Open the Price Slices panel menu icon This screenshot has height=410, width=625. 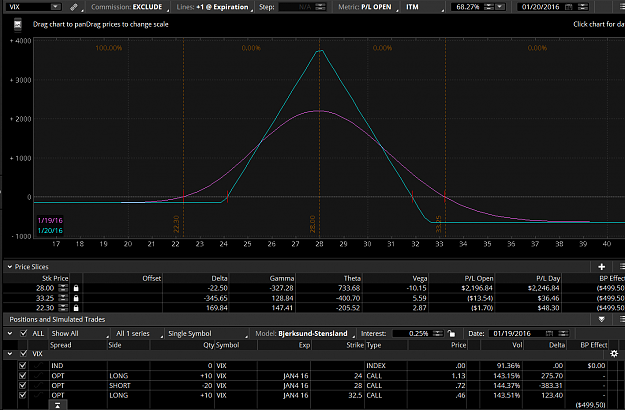[622, 267]
